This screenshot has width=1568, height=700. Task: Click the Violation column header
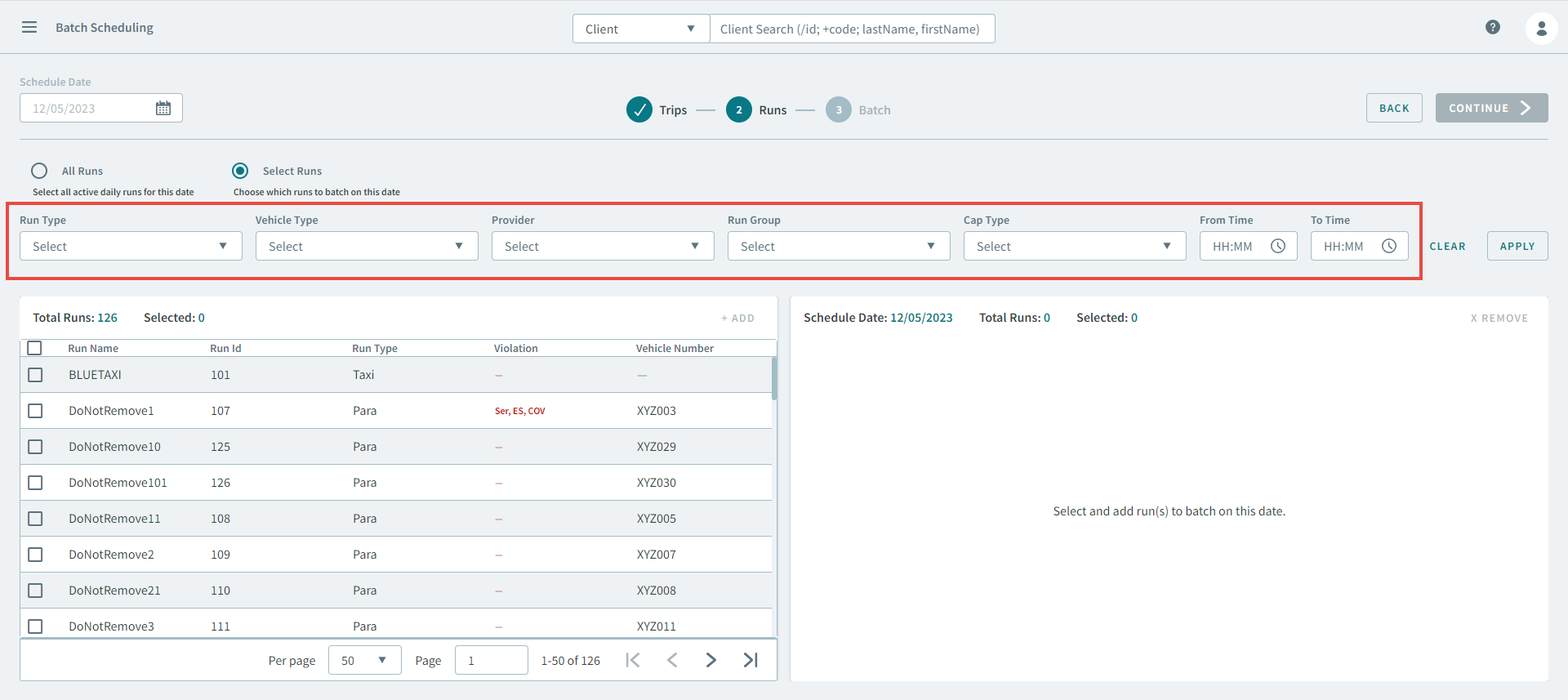516,348
